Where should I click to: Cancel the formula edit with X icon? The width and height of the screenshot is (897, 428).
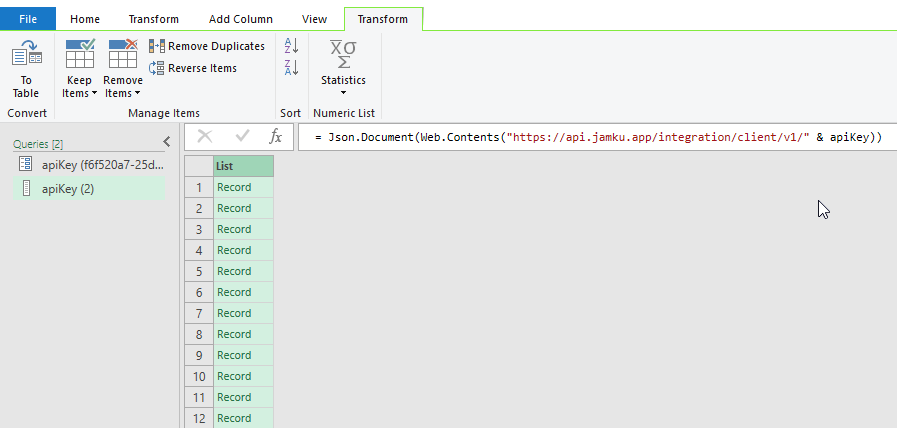coord(205,137)
